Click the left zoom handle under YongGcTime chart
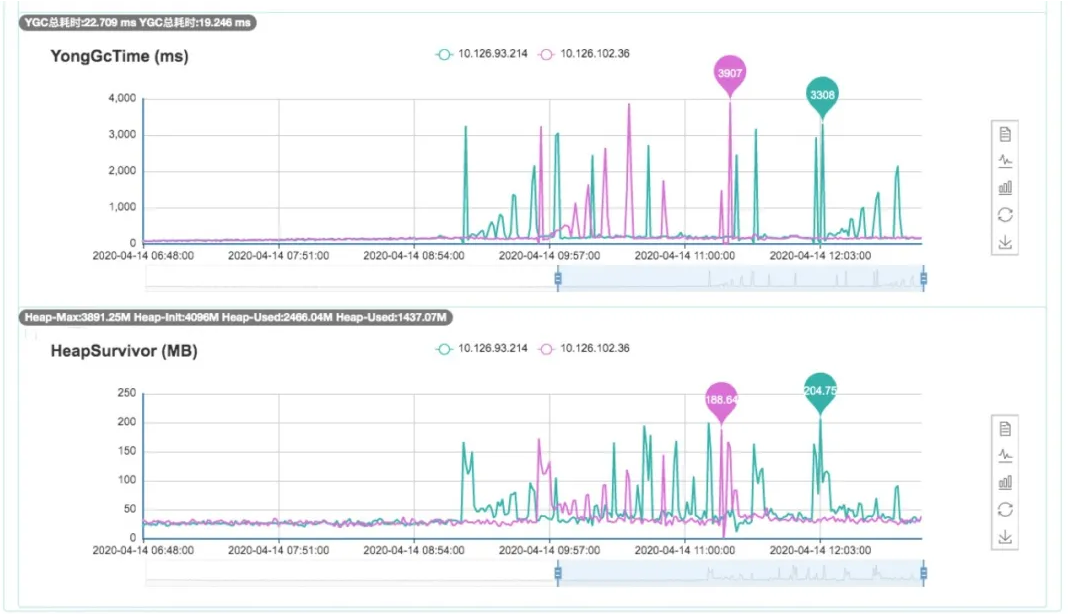1076x616 pixels. click(558, 279)
